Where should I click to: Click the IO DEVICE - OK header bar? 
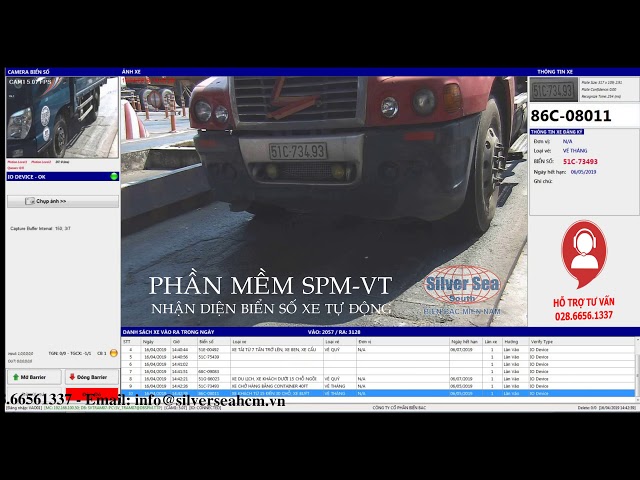63,177
